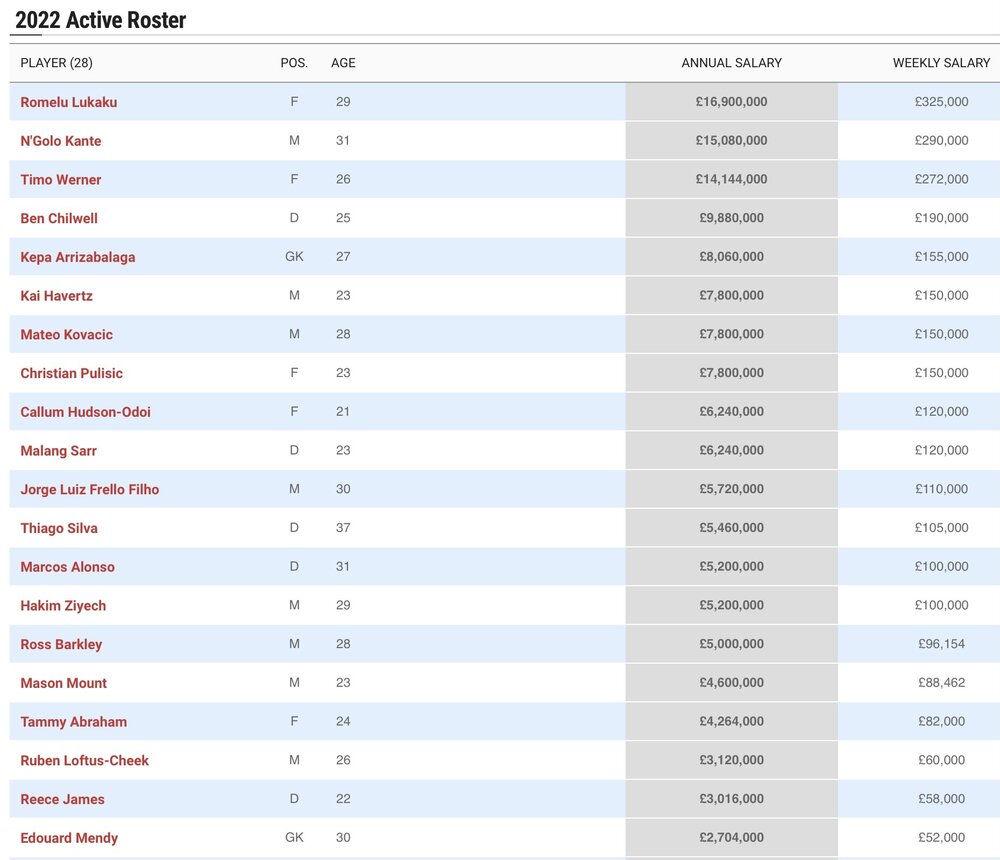Sort by Player (28) column header
This screenshot has height=860, width=1000.
pyautogui.click(x=56, y=63)
